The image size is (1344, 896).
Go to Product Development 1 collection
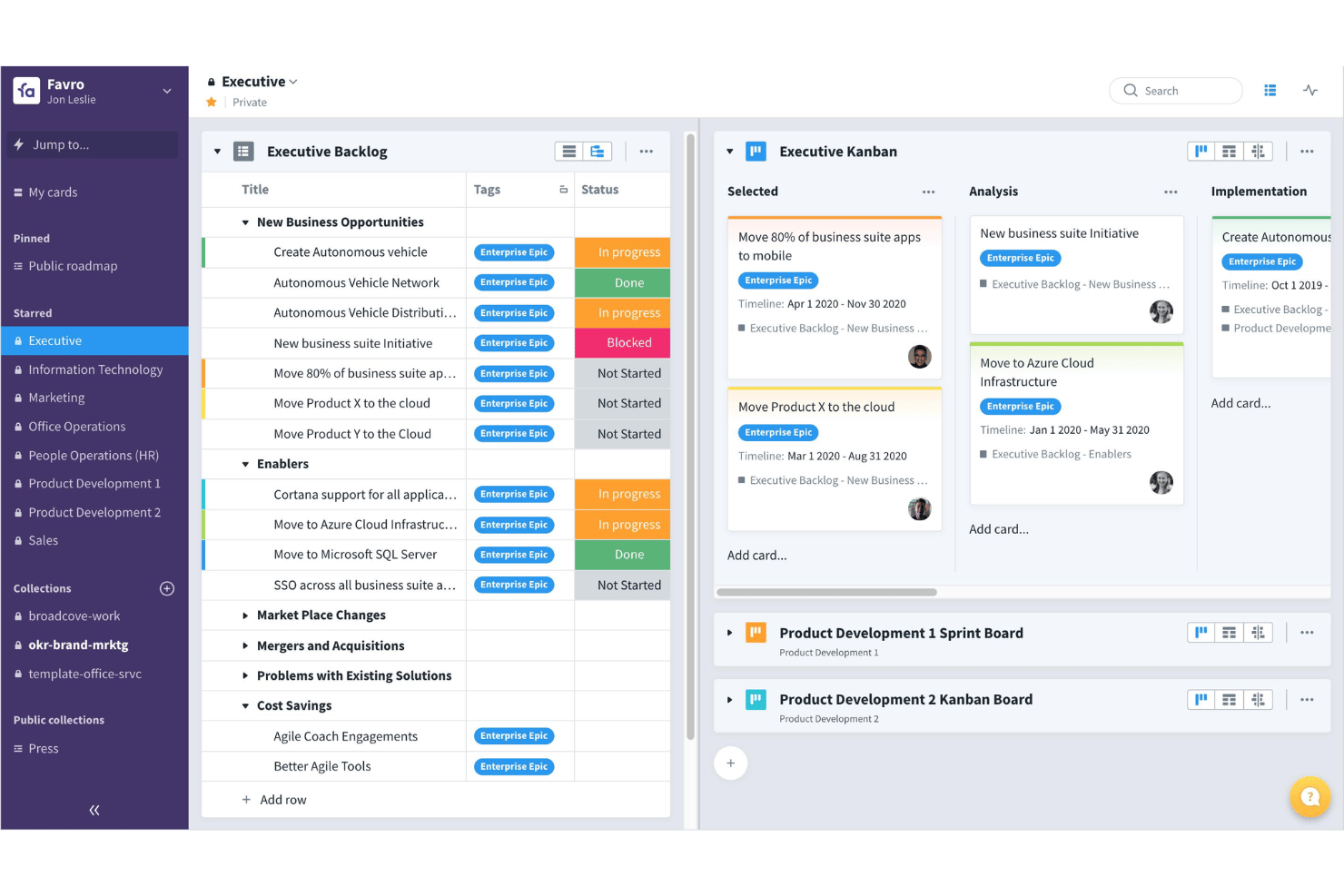pos(94,484)
